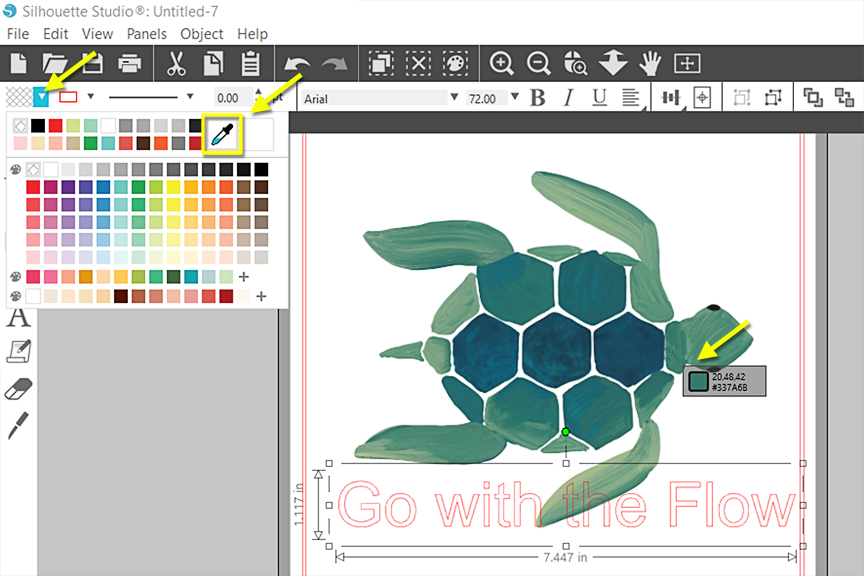Image resolution: width=864 pixels, height=576 pixels.
Task: Click the Deselect All icon
Action: [x=418, y=63]
